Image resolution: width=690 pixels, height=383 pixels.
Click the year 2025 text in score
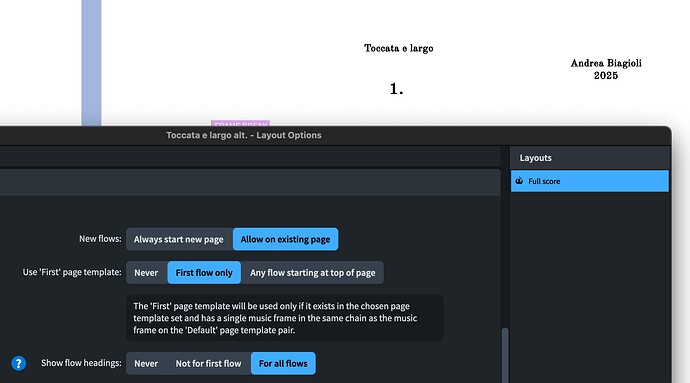pos(606,75)
